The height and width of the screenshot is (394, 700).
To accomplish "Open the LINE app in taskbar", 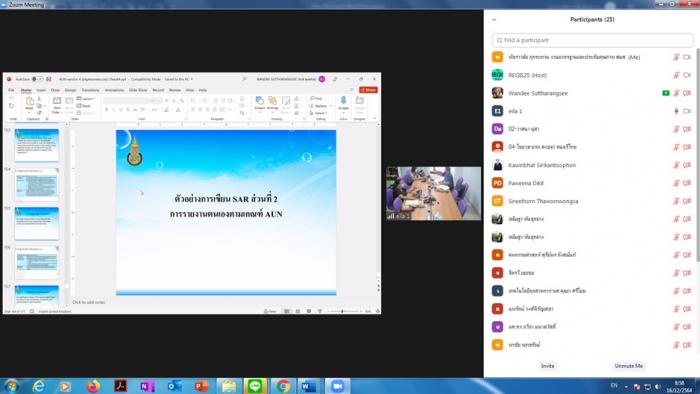I will click(255, 386).
